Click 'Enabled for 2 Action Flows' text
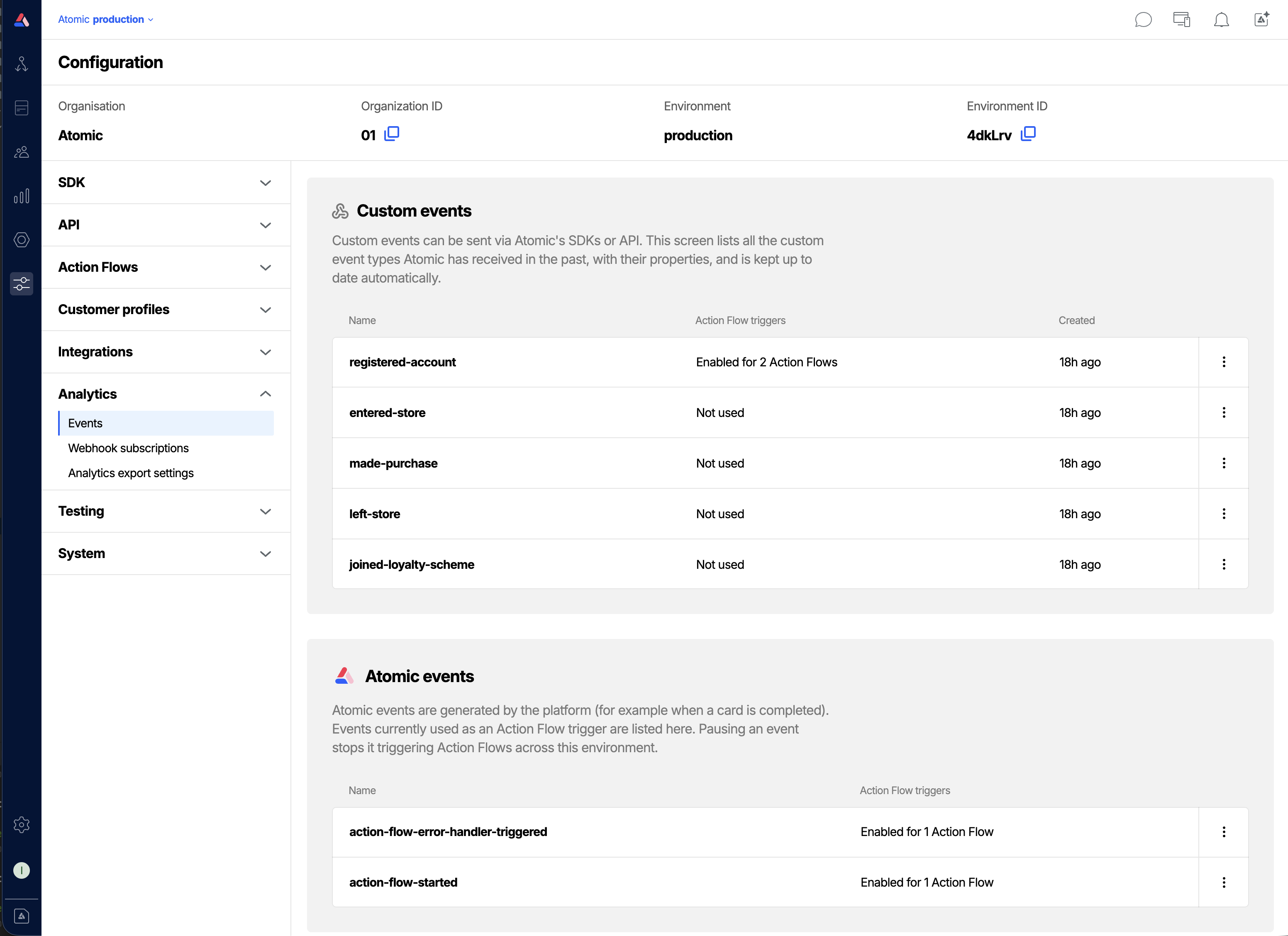This screenshot has height=936, width=1288. pyautogui.click(x=767, y=362)
